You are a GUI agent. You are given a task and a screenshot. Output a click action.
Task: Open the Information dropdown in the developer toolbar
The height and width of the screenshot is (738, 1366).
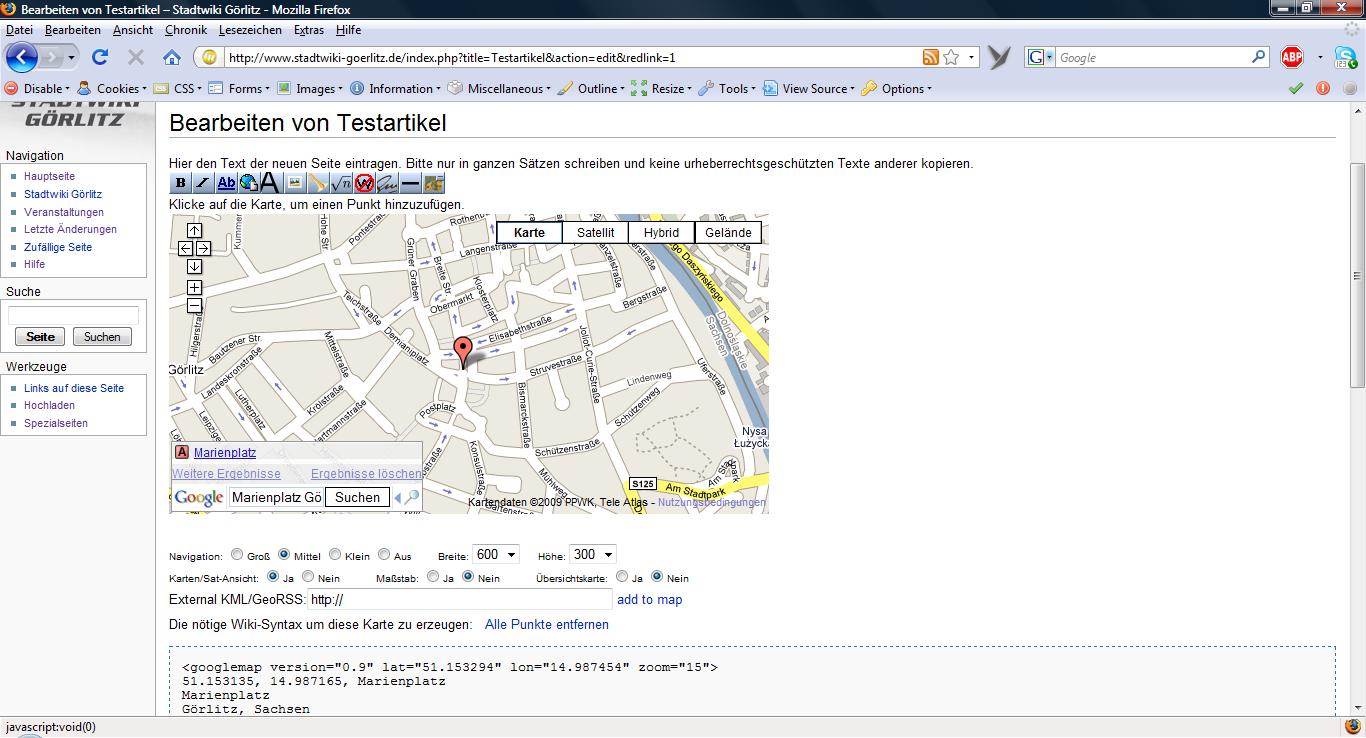(x=395, y=88)
